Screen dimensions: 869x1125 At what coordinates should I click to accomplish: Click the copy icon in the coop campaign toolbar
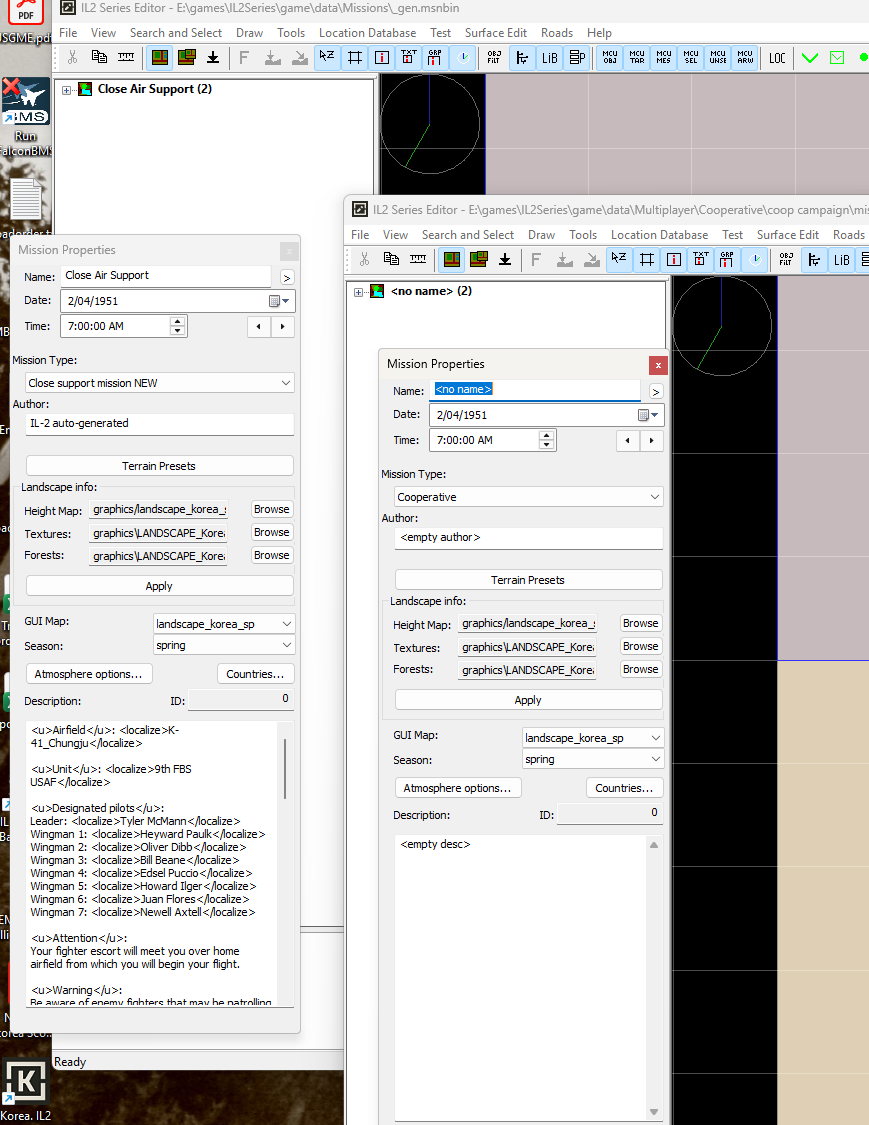click(x=391, y=260)
